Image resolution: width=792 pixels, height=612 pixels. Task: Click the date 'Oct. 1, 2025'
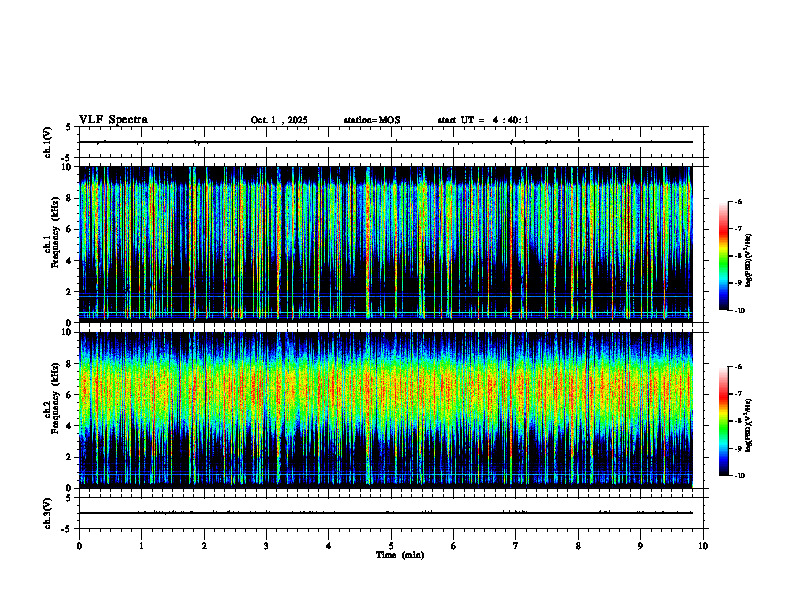point(279,120)
